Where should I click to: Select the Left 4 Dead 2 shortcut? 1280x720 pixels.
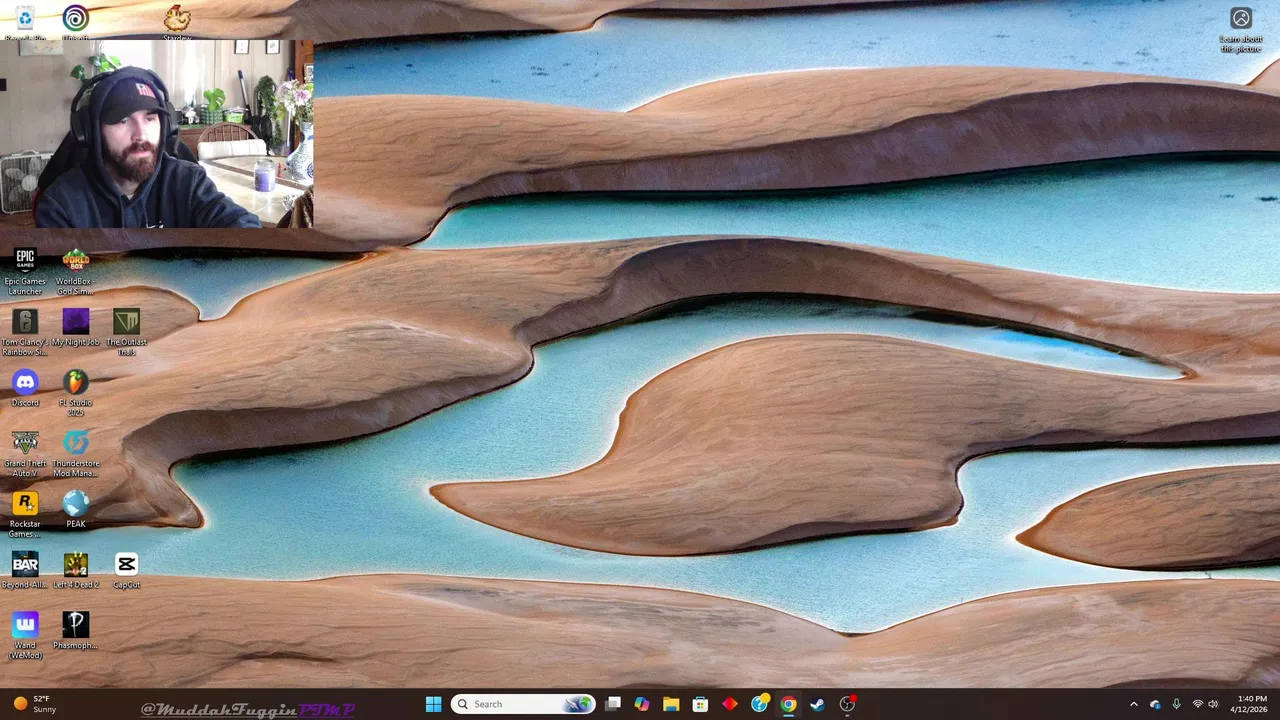point(75,571)
